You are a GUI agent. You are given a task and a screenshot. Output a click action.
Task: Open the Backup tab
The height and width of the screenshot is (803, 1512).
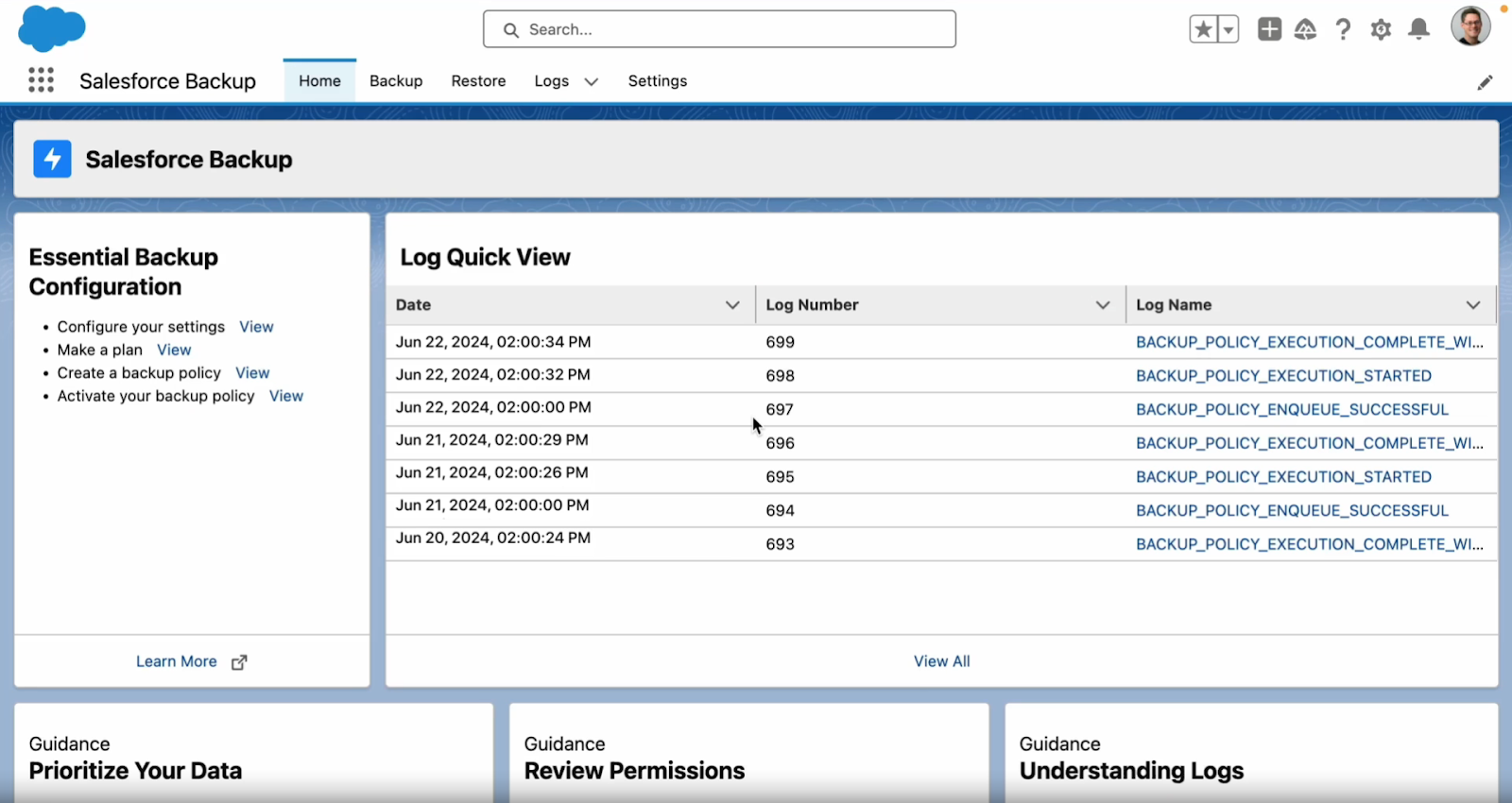[396, 81]
